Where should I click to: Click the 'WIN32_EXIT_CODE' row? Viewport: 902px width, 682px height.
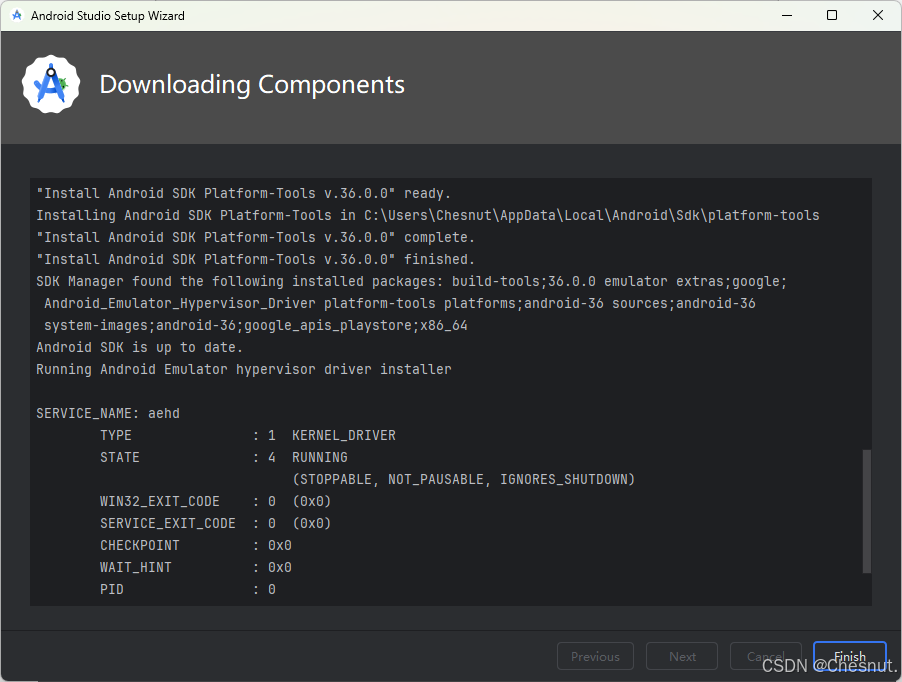(x=215, y=501)
